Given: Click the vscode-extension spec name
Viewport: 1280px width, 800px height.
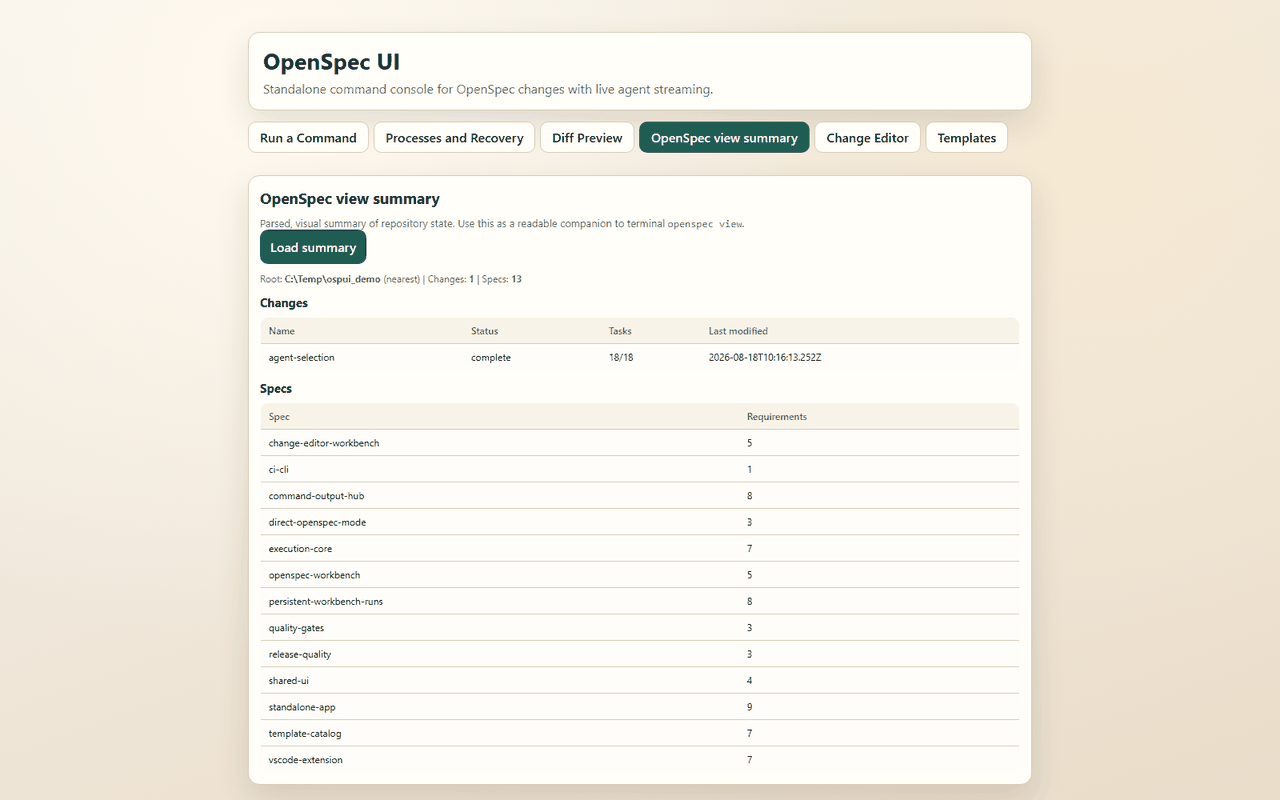Looking at the screenshot, I should click(306, 760).
